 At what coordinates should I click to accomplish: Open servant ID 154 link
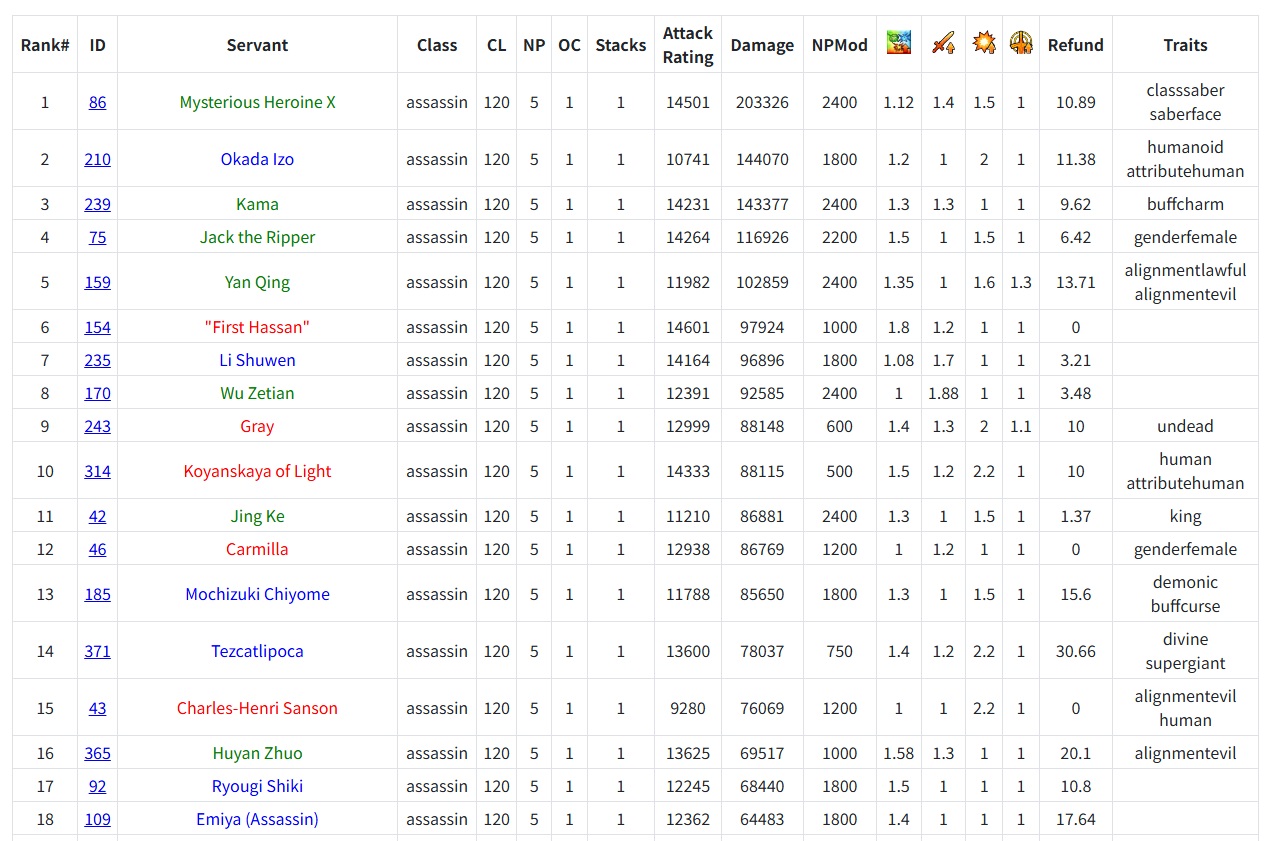(x=97, y=327)
